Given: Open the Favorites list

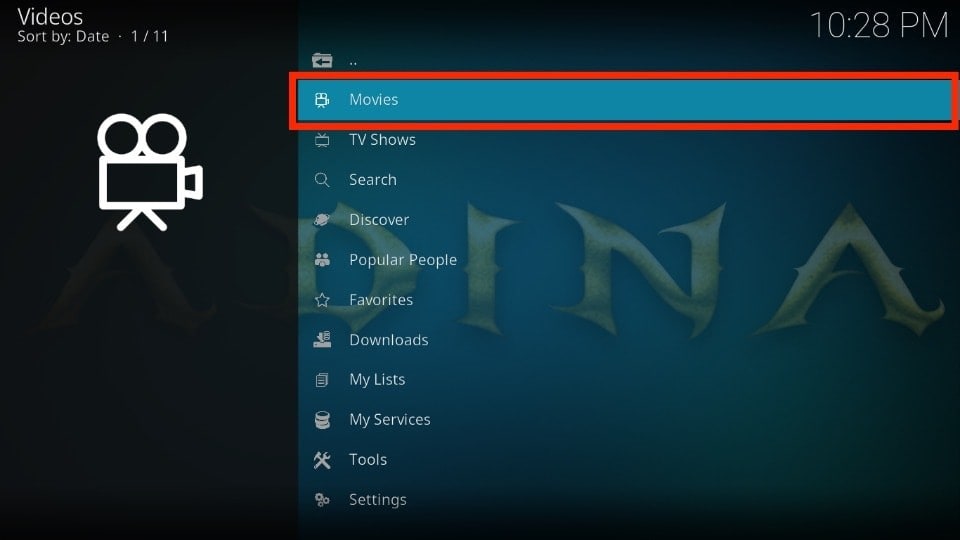Looking at the screenshot, I should (x=624, y=300).
